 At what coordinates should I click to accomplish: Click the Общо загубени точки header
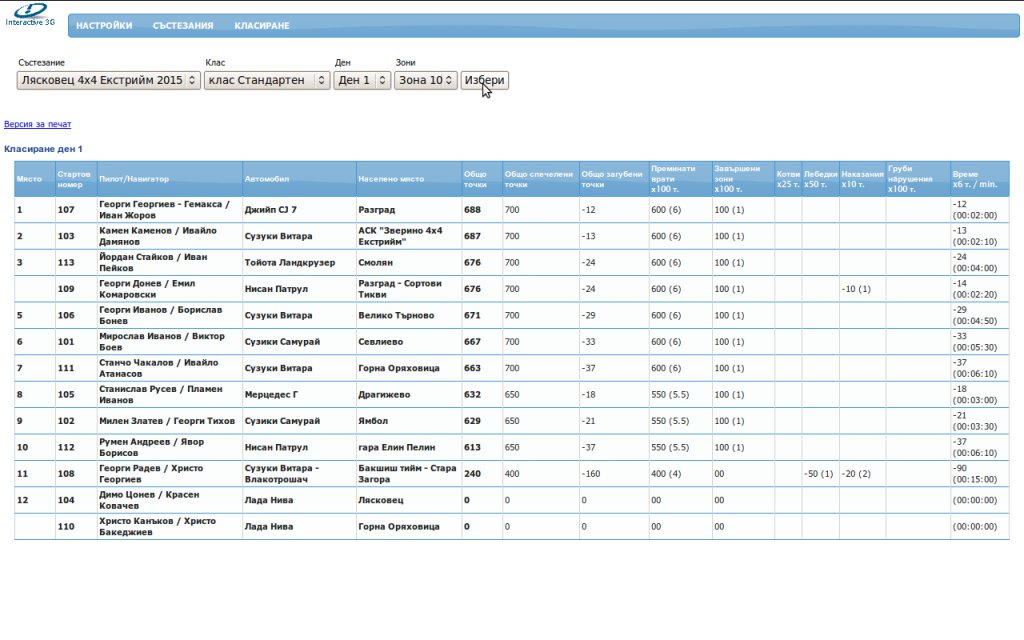pyautogui.click(x=612, y=179)
